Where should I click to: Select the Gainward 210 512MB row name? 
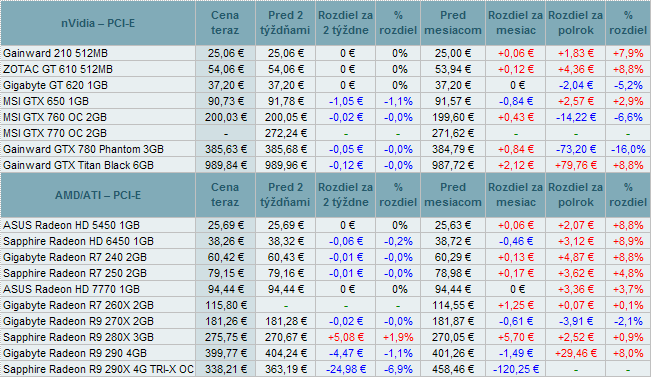pos(55,53)
